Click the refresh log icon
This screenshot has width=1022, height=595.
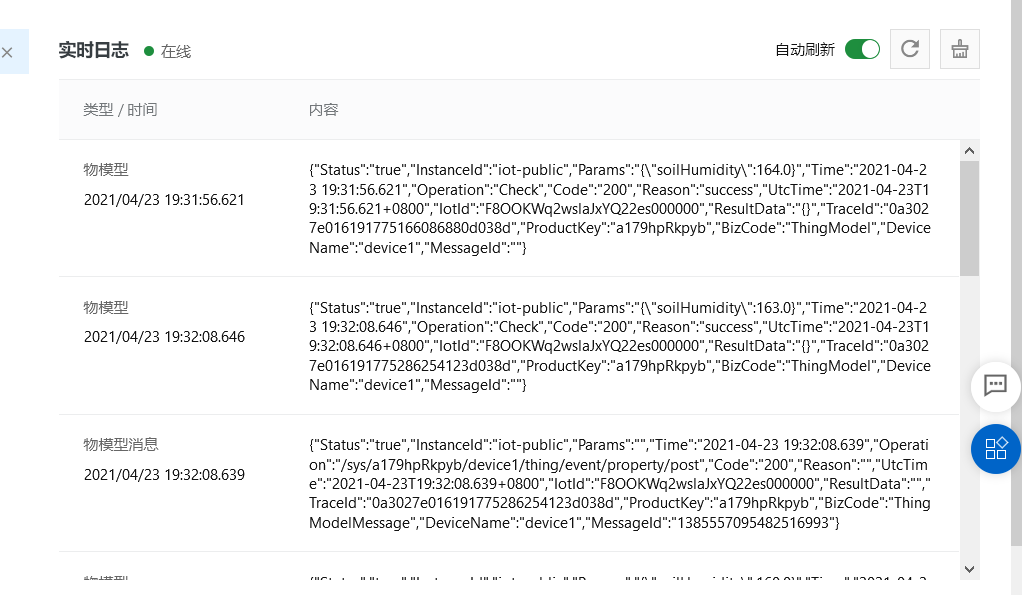tap(909, 49)
